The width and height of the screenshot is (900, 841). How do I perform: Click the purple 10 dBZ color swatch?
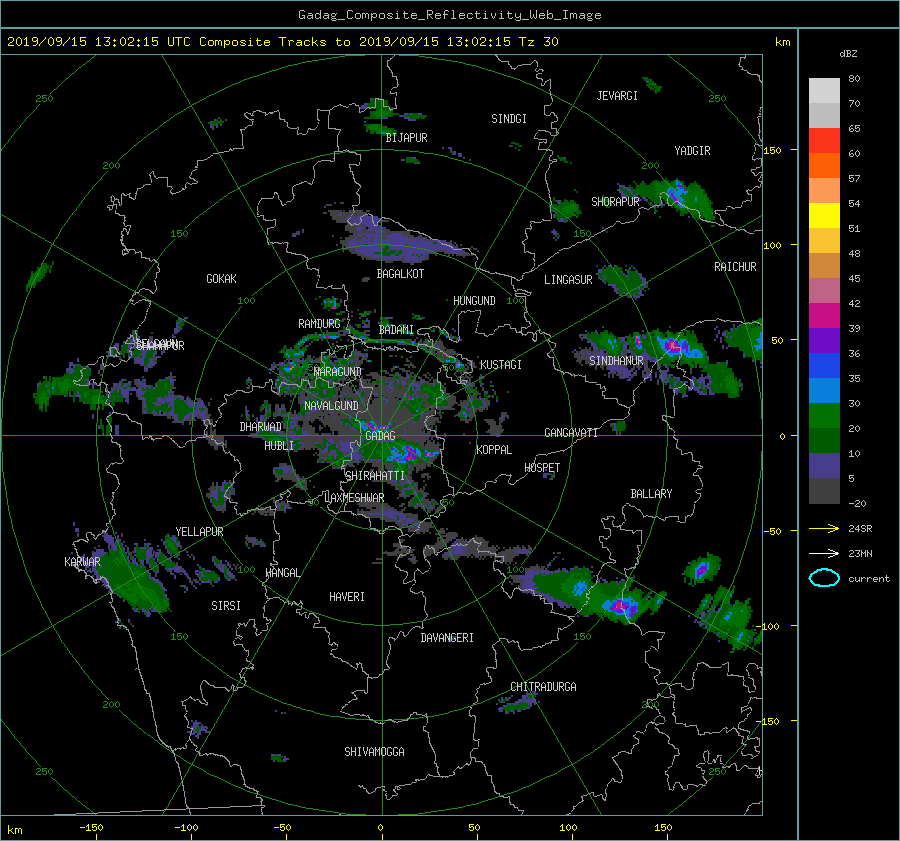coord(824,466)
